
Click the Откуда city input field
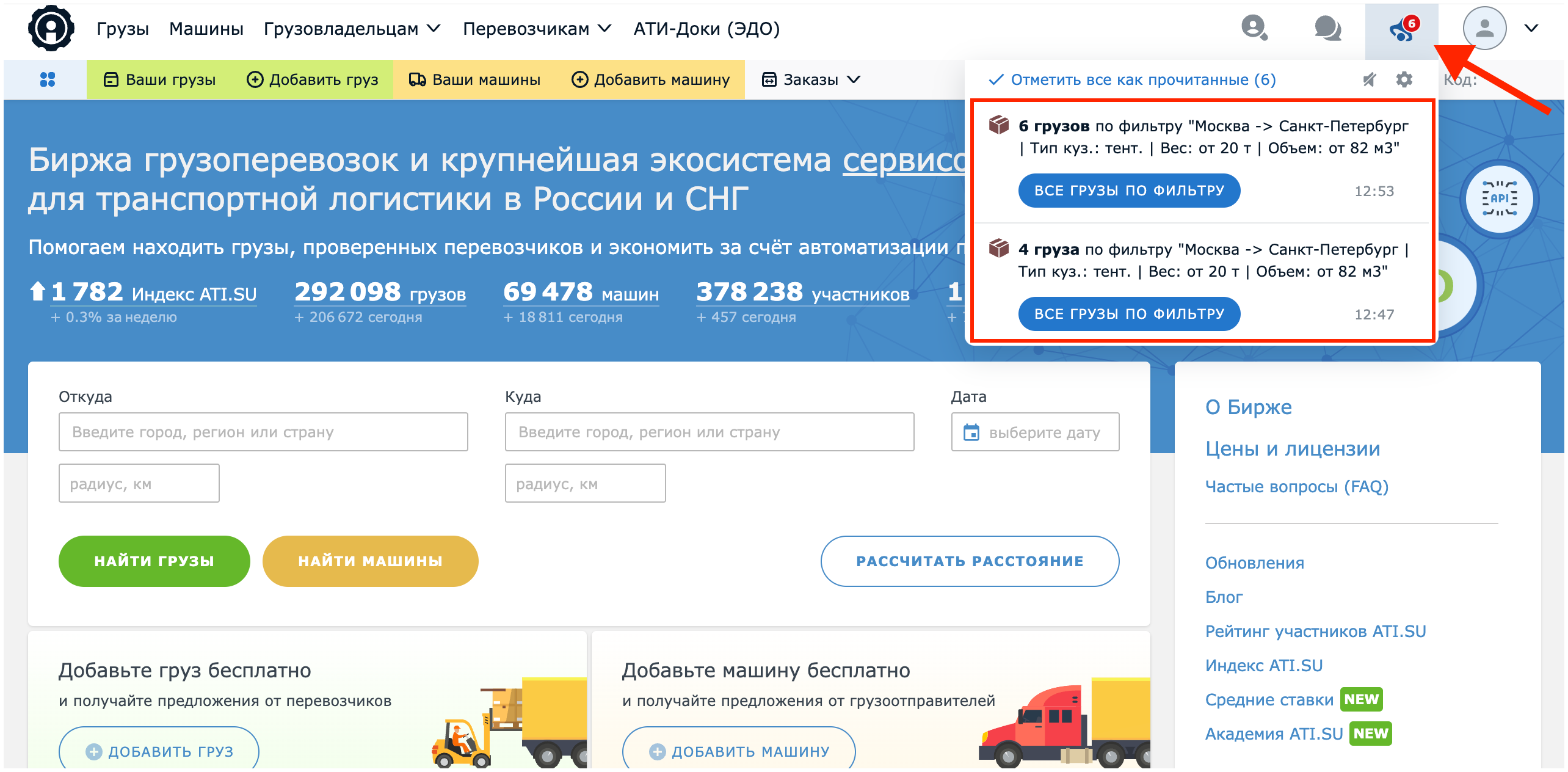[263, 432]
